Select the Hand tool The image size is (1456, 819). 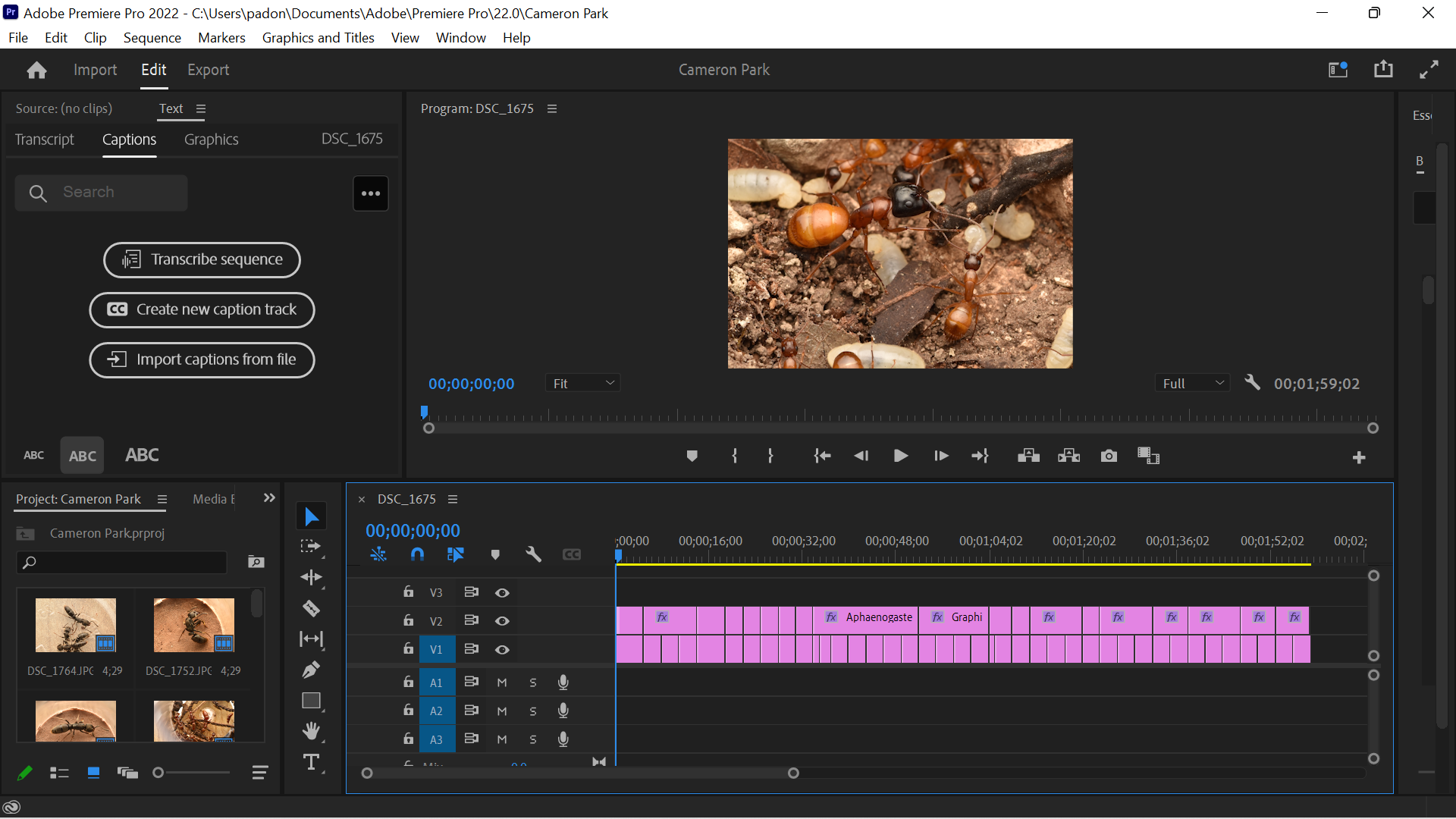[311, 730]
